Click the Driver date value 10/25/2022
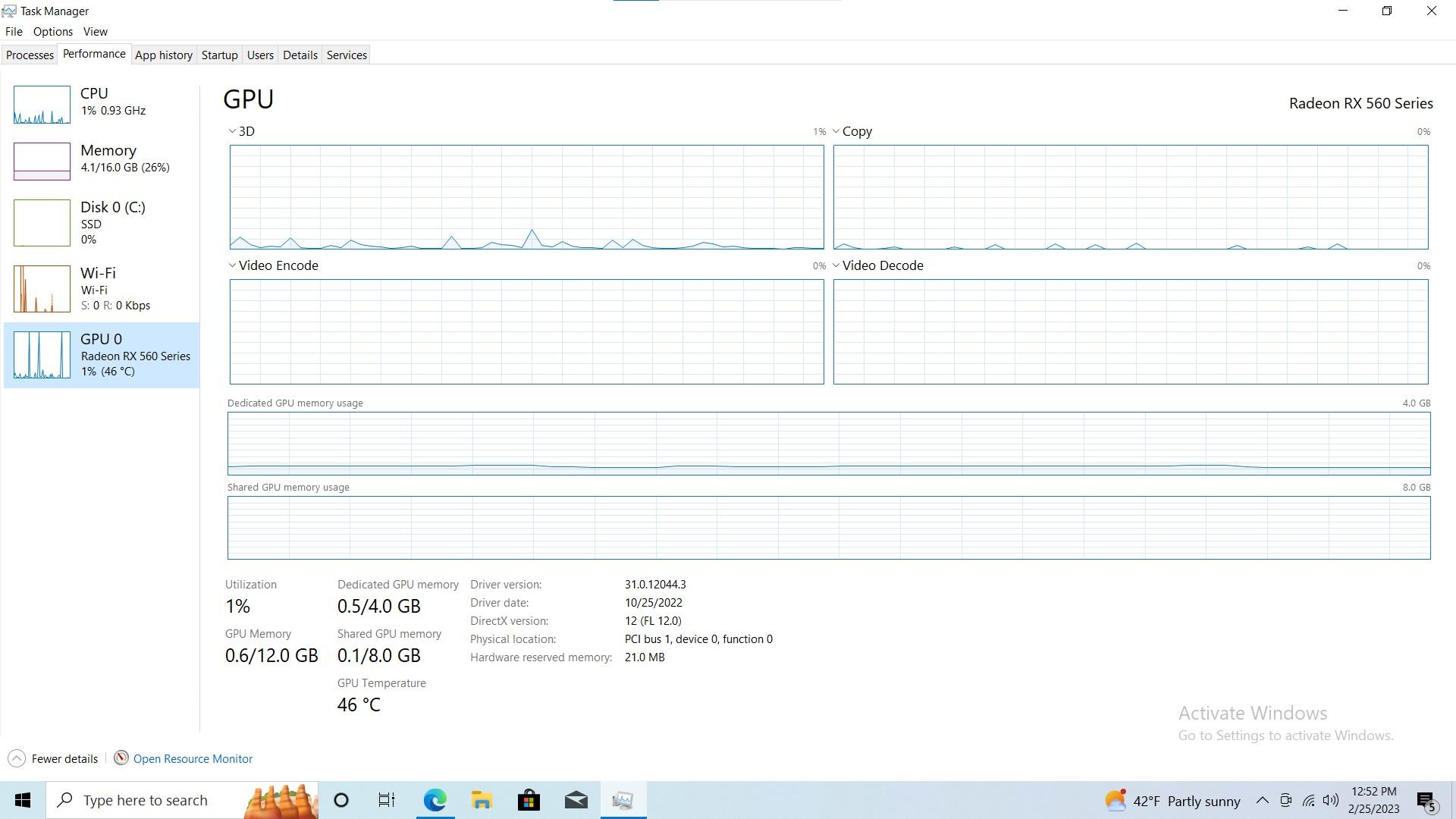The height and width of the screenshot is (819, 1456). point(653,603)
